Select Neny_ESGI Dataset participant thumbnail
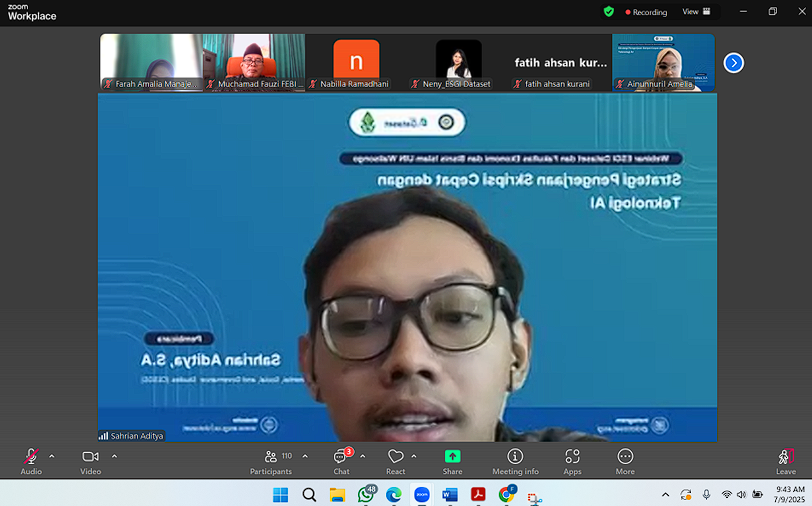This screenshot has height=506, width=812. (x=458, y=62)
